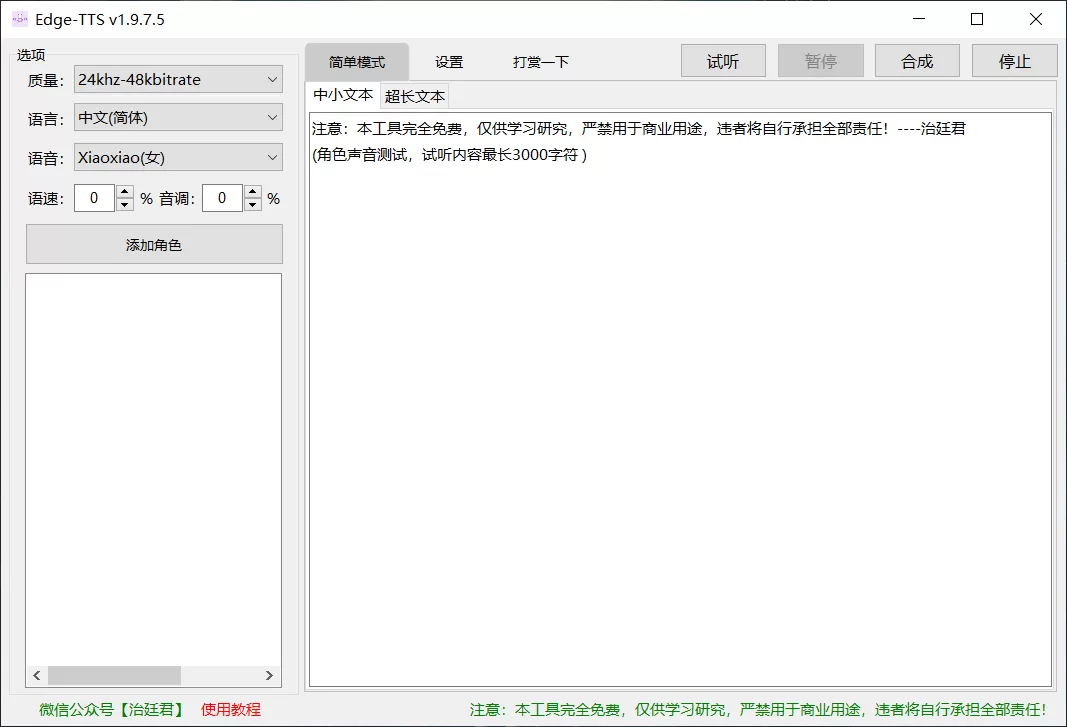This screenshot has width=1067, height=727.
Task: Click the 添加角色 add role button
Action: 154,244
